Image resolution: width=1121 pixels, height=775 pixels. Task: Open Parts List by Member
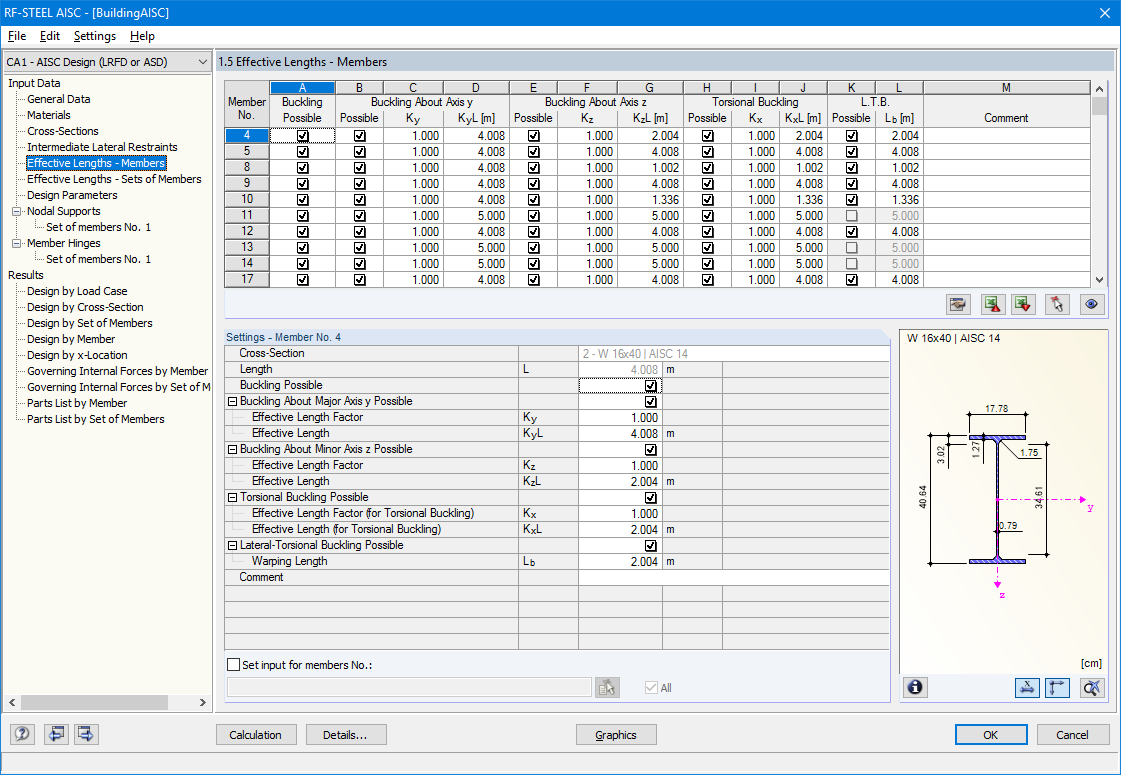[77, 403]
